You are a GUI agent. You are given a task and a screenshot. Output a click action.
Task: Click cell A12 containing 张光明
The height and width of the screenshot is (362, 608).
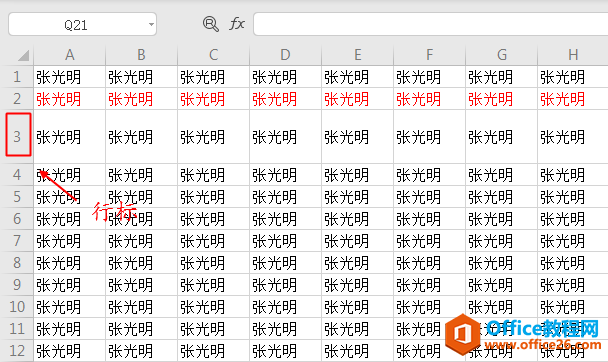(70, 351)
